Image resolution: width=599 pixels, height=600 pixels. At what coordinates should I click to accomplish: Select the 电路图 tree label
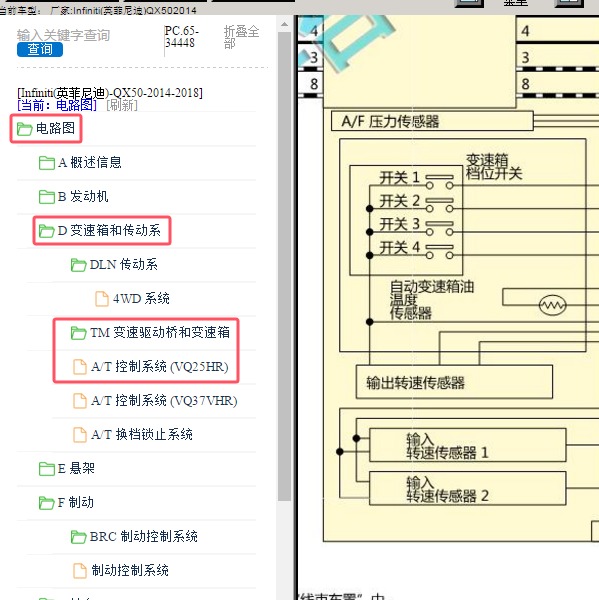(55, 128)
